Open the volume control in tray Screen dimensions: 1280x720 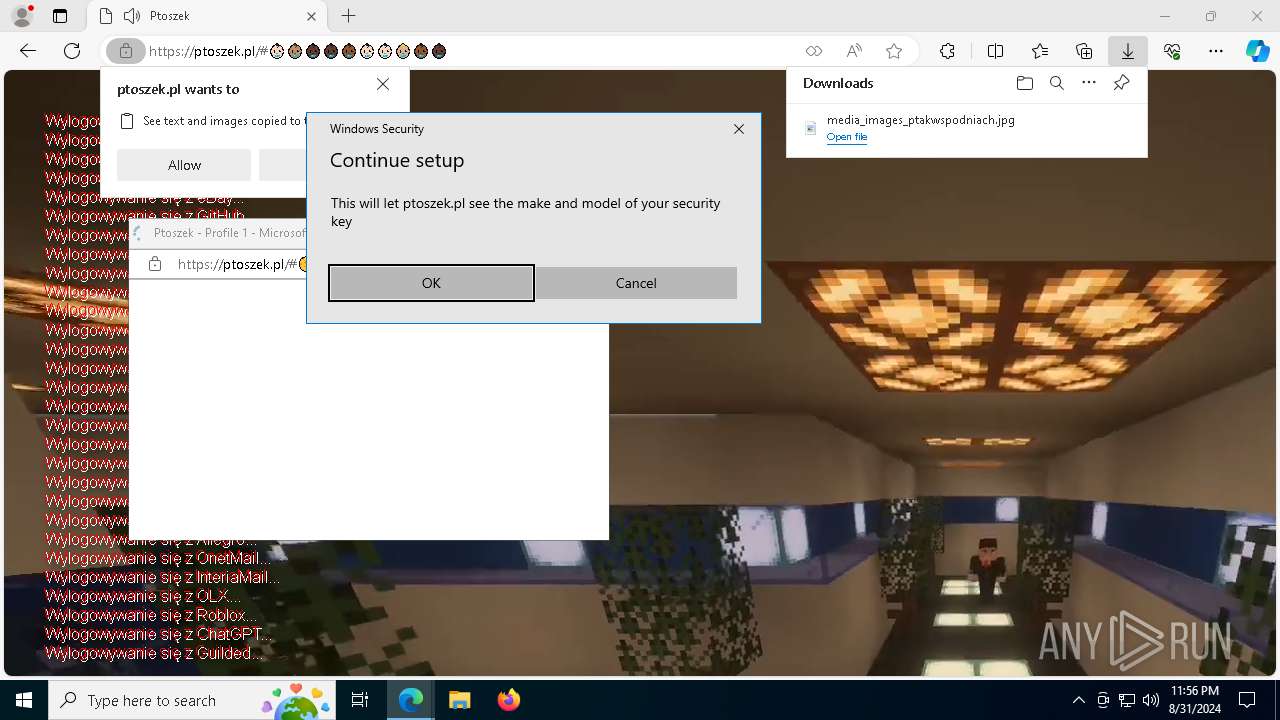[x=1150, y=700]
